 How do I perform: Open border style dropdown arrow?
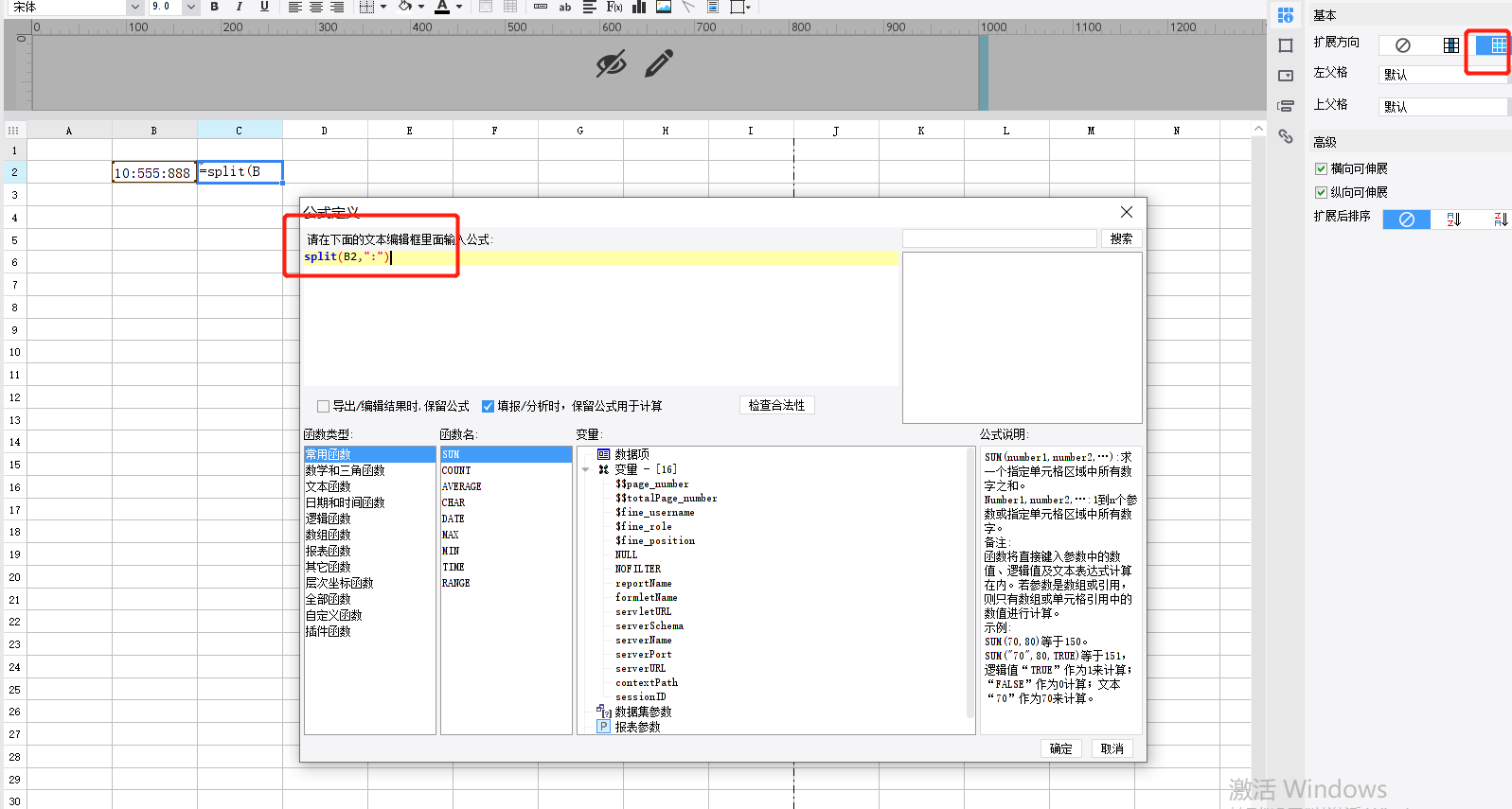point(383,7)
